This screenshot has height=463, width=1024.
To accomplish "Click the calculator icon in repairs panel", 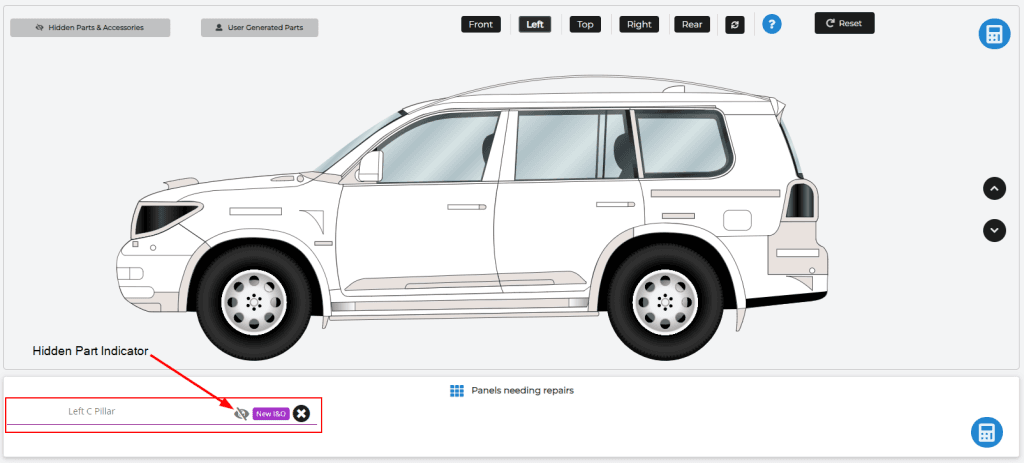I will coord(986,432).
